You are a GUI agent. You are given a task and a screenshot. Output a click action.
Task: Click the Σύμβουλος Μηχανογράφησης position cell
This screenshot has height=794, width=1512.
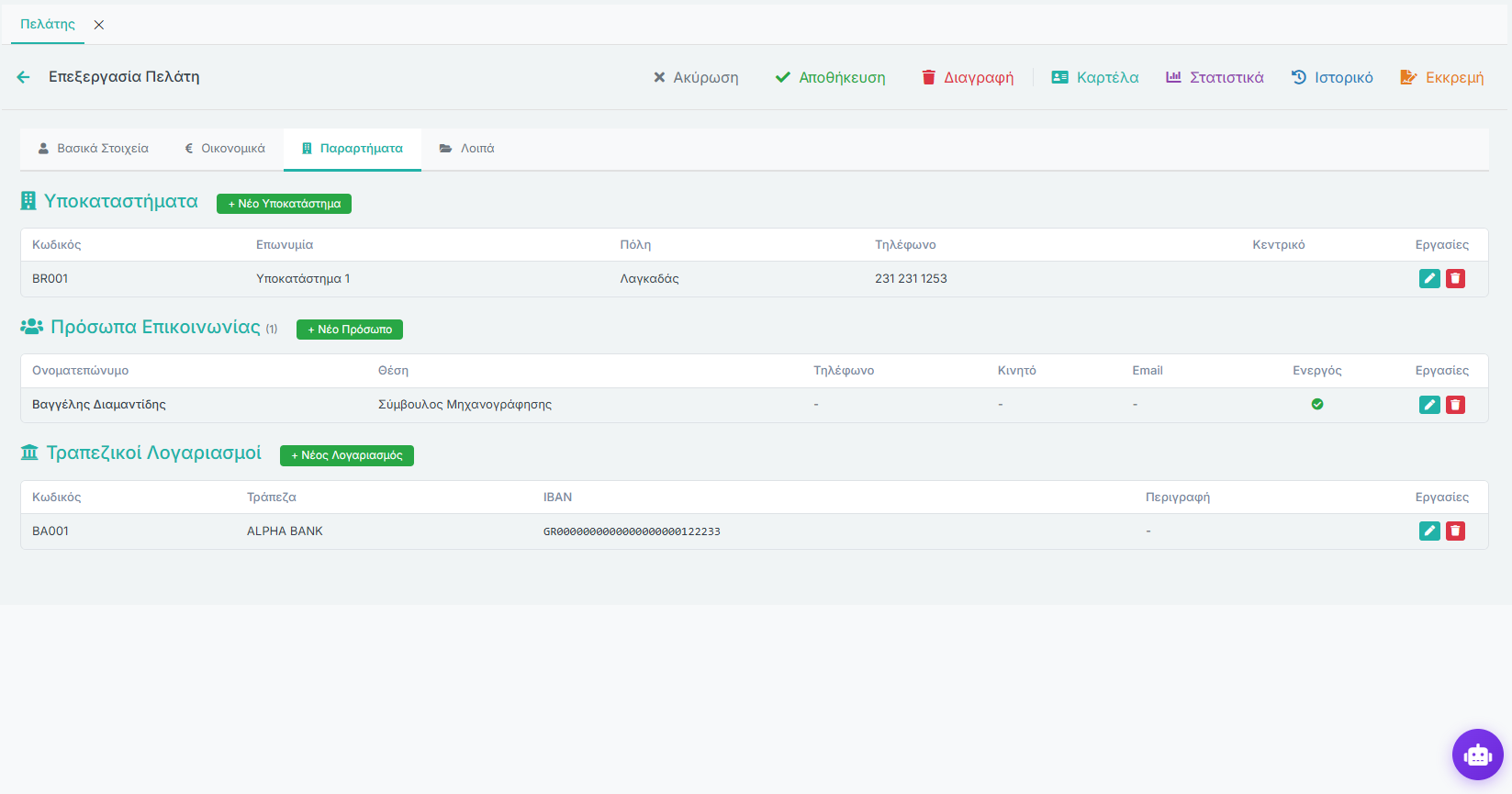coord(465,405)
